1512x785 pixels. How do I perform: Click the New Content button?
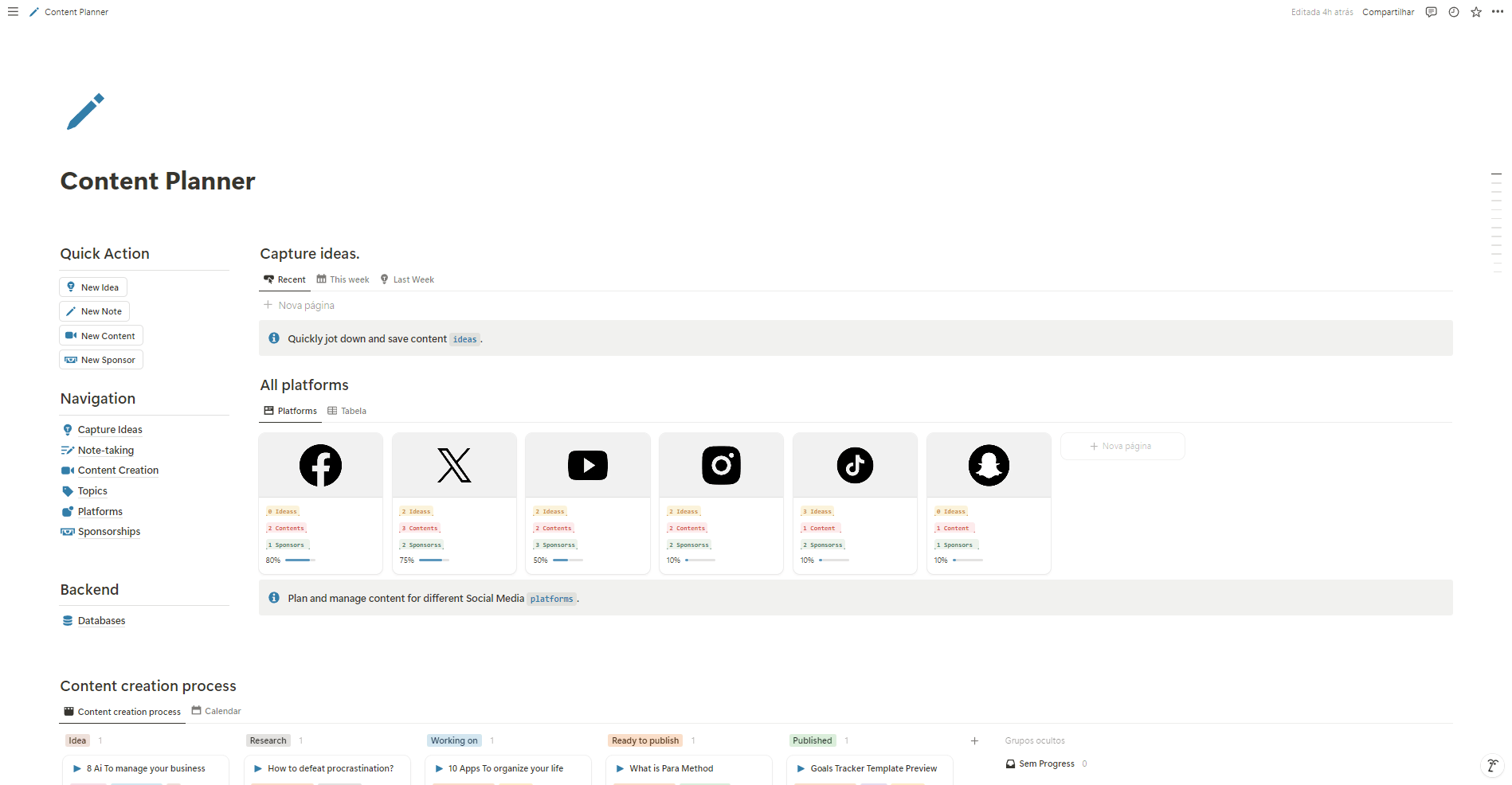point(100,336)
